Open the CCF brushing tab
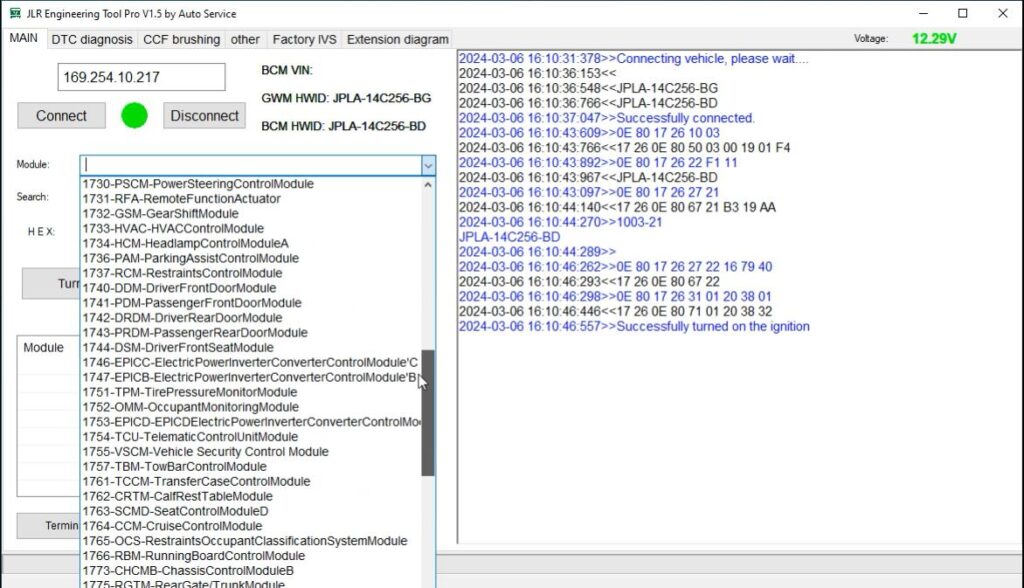Image resolution: width=1024 pixels, height=588 pixels. (182, 39)
